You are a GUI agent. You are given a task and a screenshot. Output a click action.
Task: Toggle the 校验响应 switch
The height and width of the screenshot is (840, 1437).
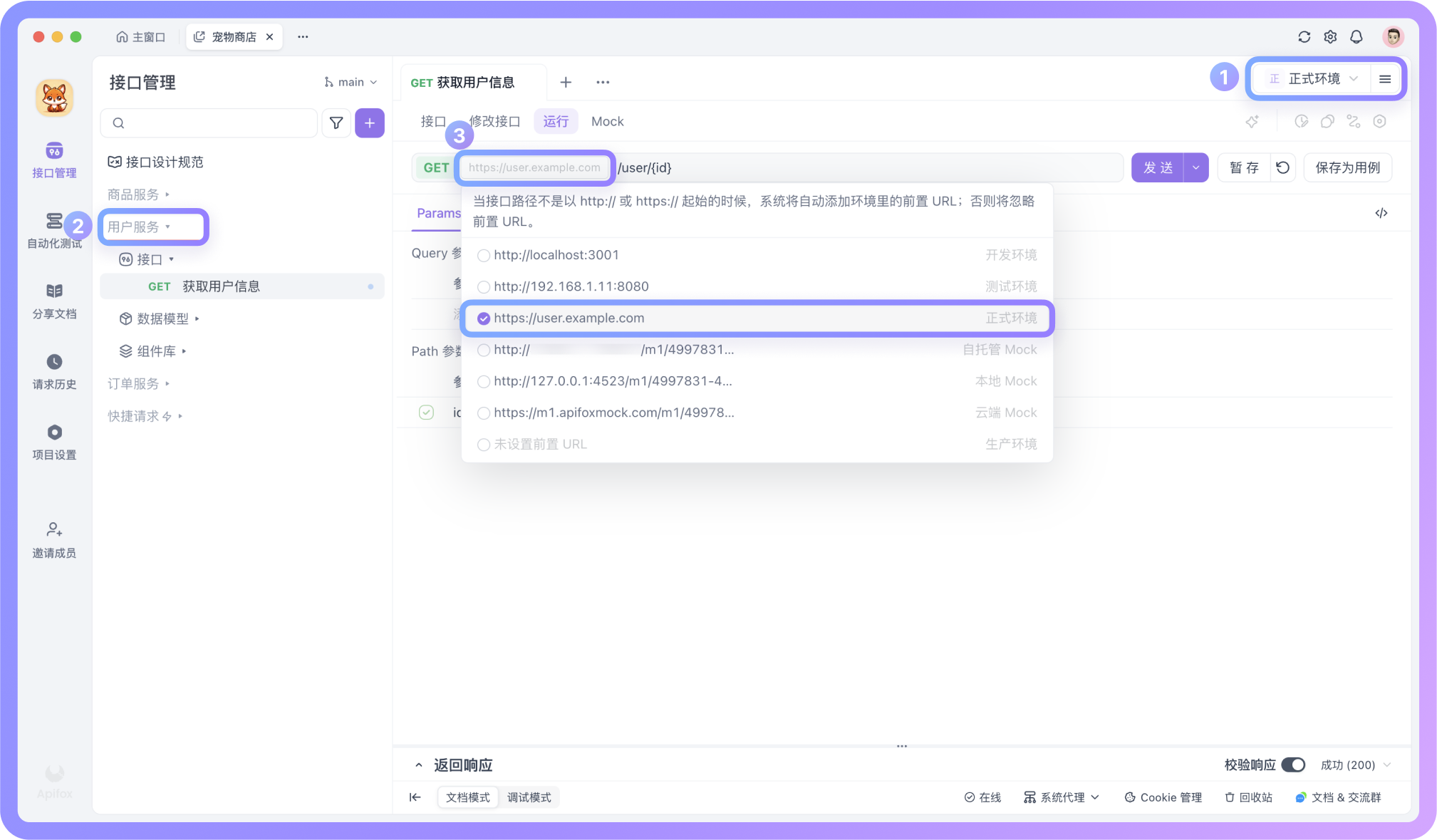1293,764
